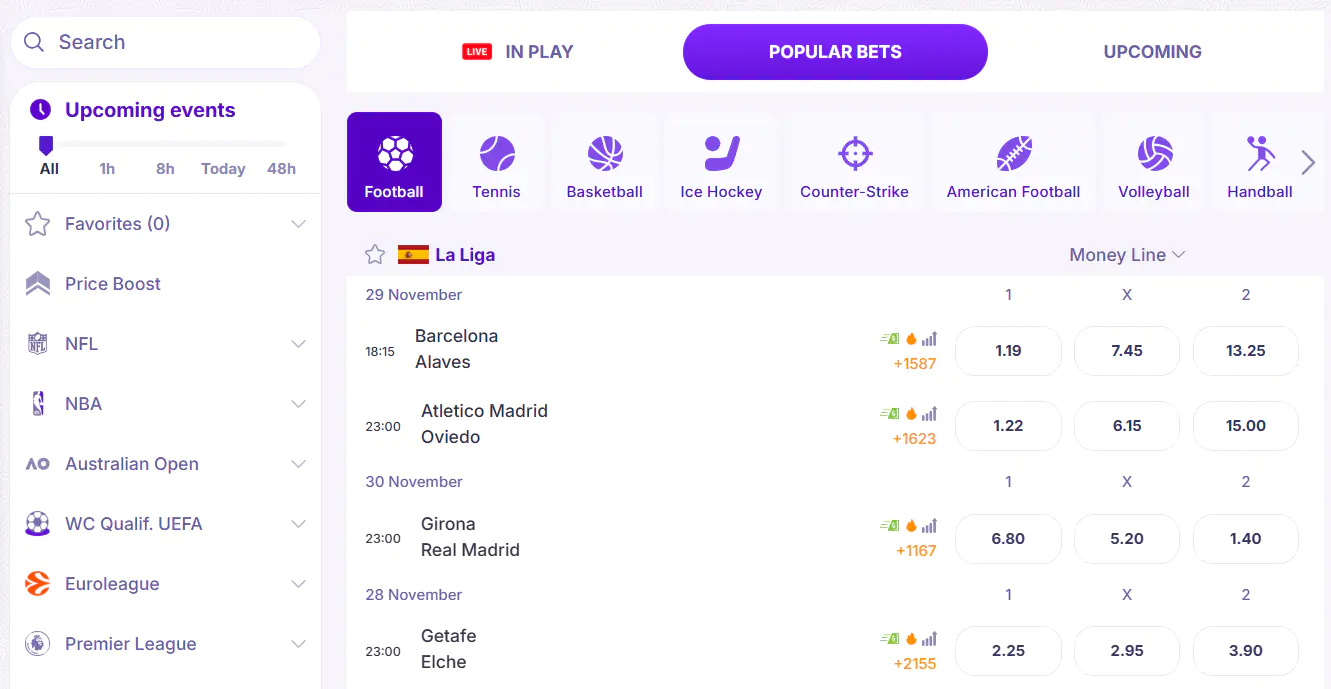Bet on Barcelona win at 1.19
The image size is (1331, 689).
coord(1008,351)
